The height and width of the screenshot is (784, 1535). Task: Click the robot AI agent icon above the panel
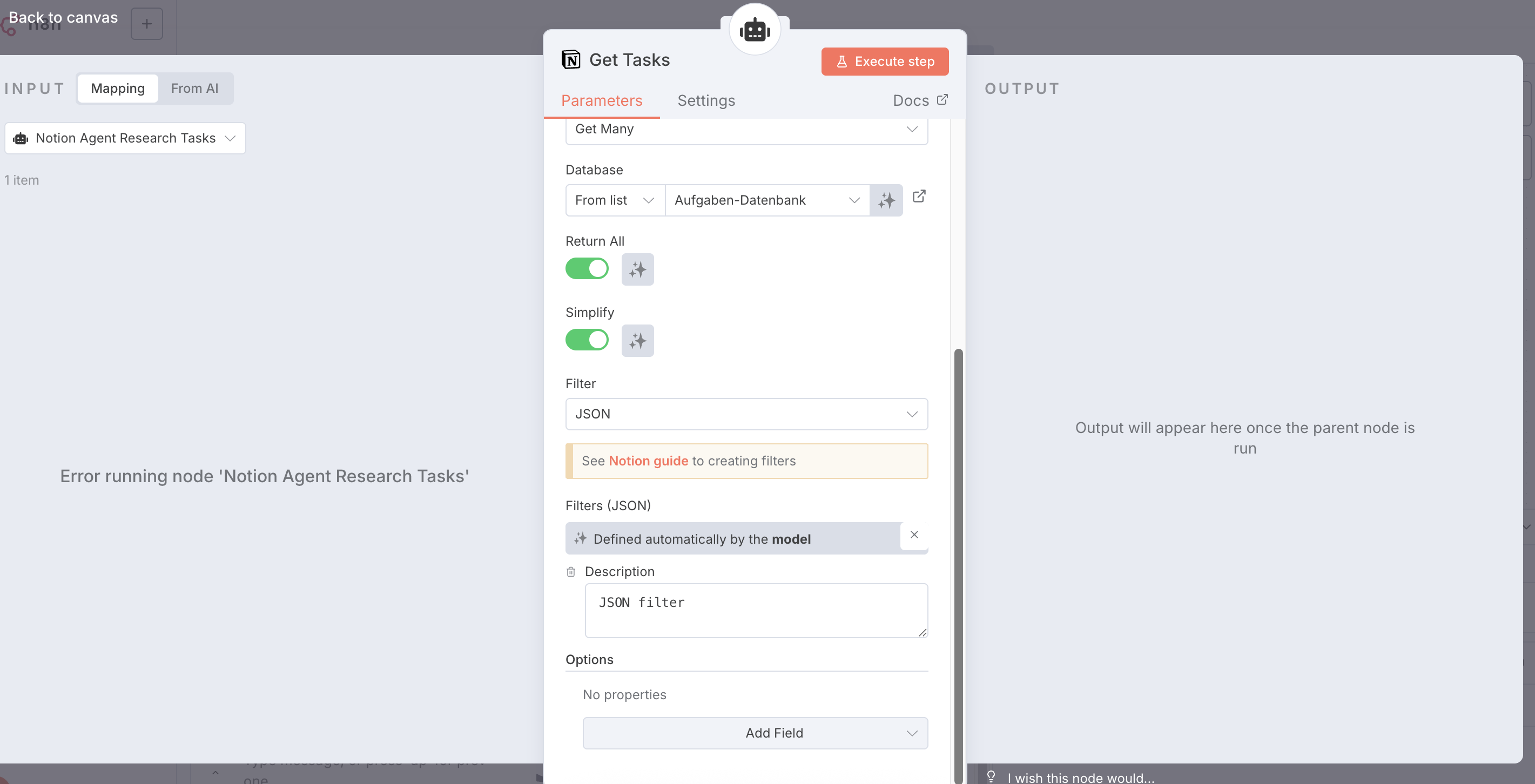(755, 29)
